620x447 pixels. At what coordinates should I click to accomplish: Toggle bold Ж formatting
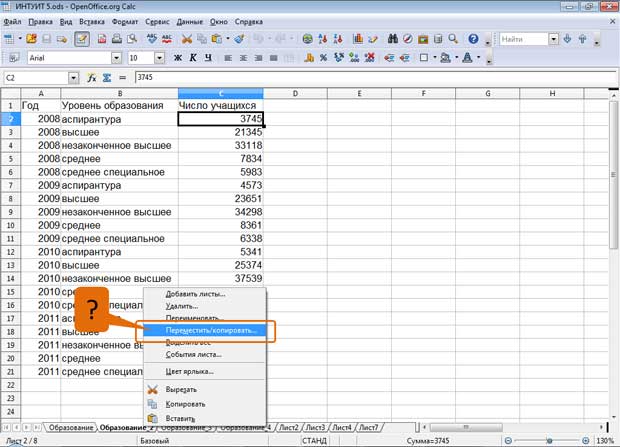pyautogui.click(x=178, y=58)
